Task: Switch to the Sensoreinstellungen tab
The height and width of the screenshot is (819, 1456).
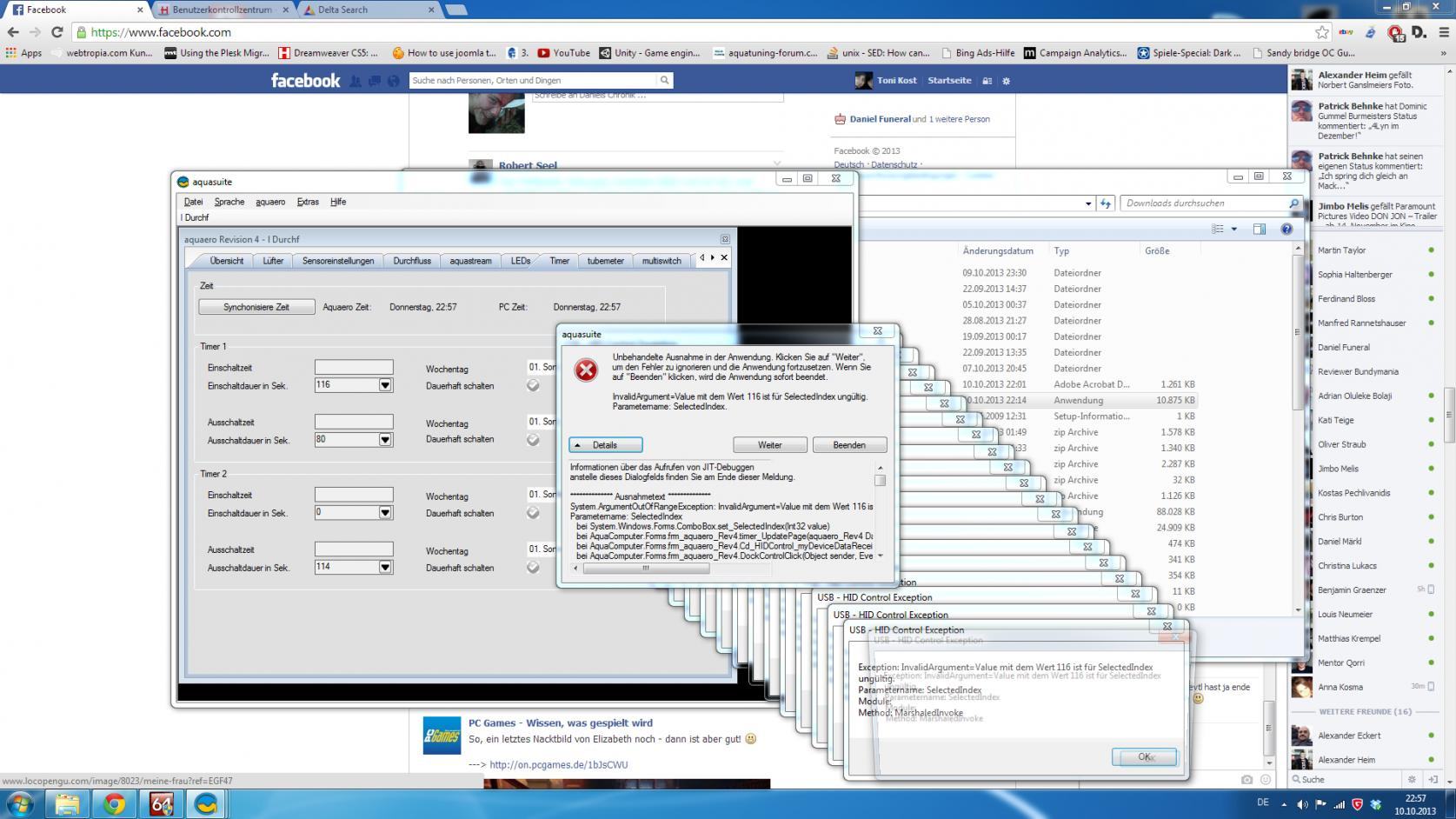Action: coord(338,261)
